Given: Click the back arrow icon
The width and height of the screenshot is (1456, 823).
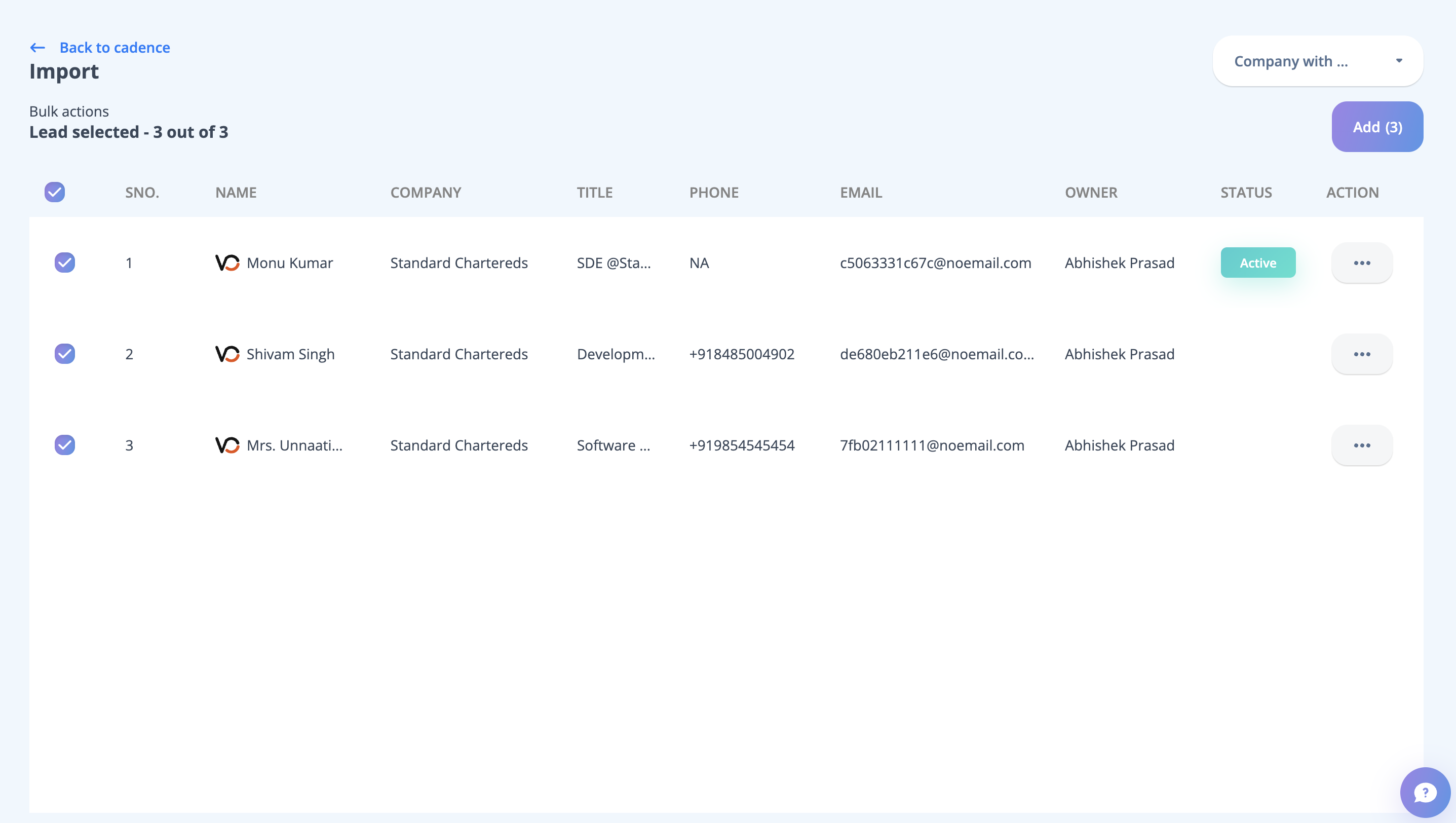Looking at the screenshot, I should (x=37, y=48).
